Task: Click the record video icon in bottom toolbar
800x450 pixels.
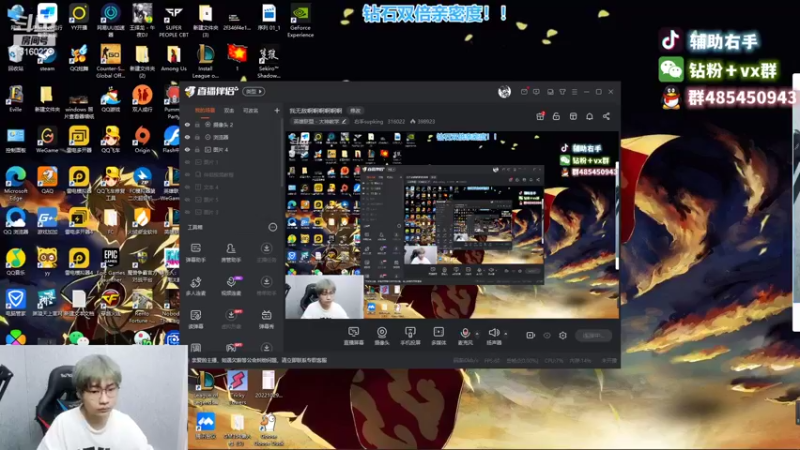Action: coord(531,335)
